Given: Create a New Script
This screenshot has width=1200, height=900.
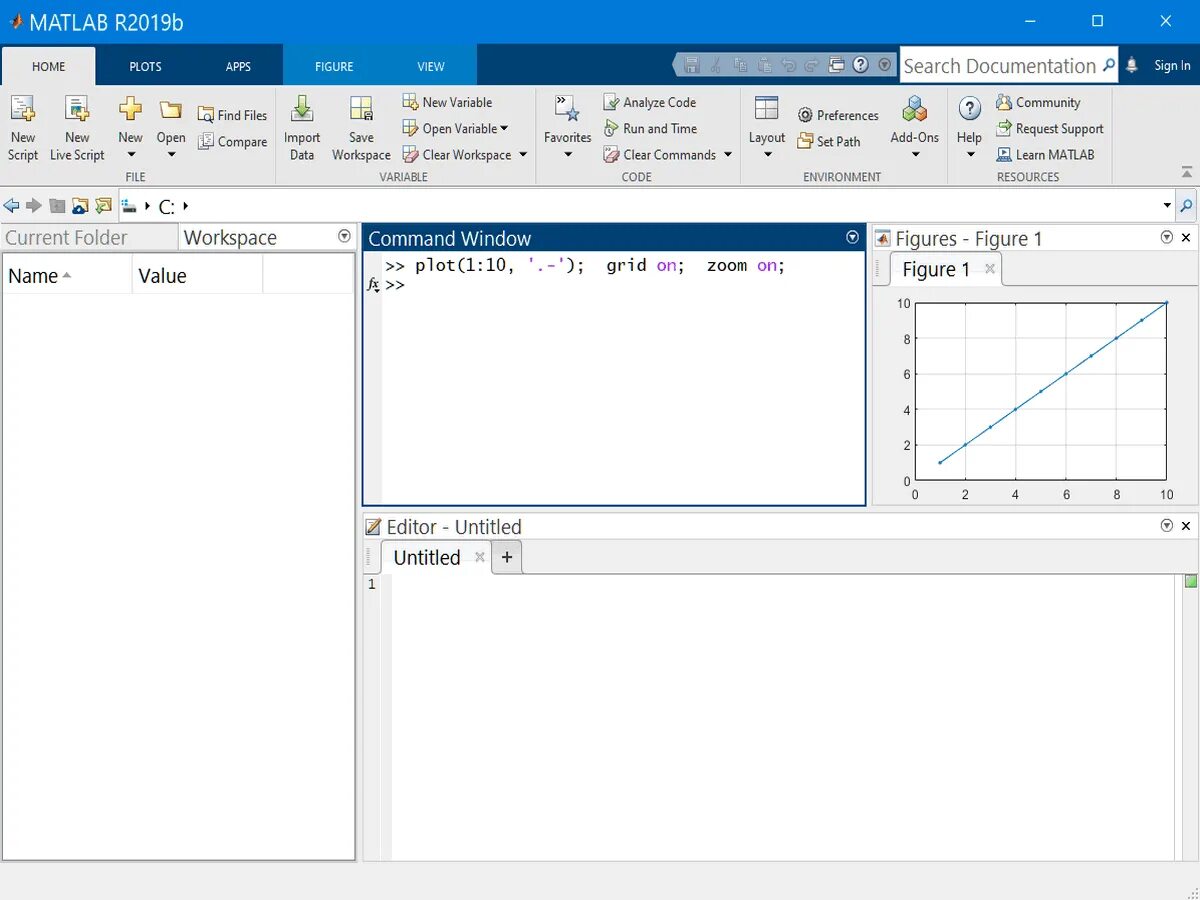Looking at the screenshot, I should [x=23, y=128].
